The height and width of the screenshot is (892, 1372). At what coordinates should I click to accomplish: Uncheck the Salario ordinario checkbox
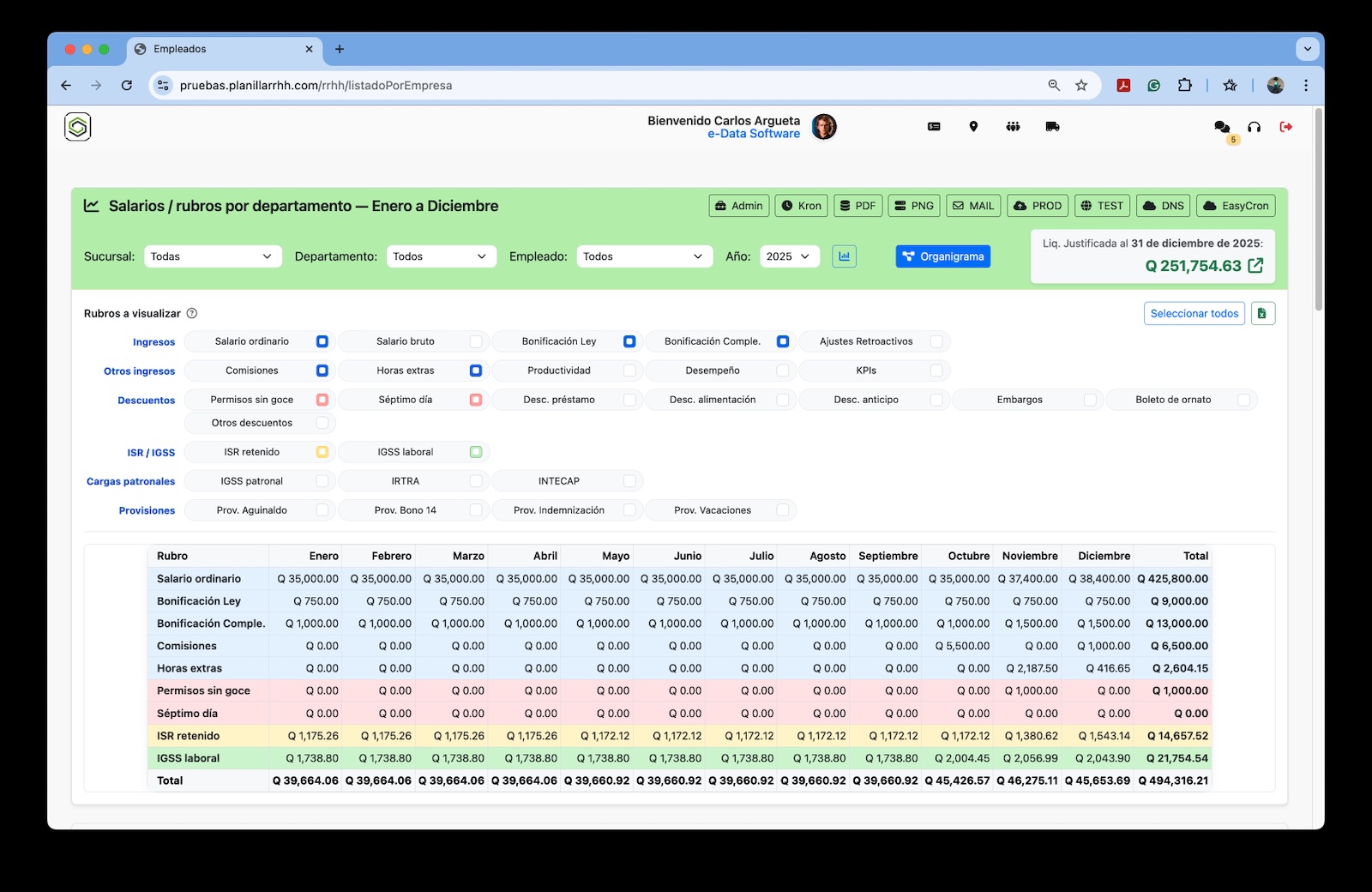pyautogui.click(x=322, y=341)
